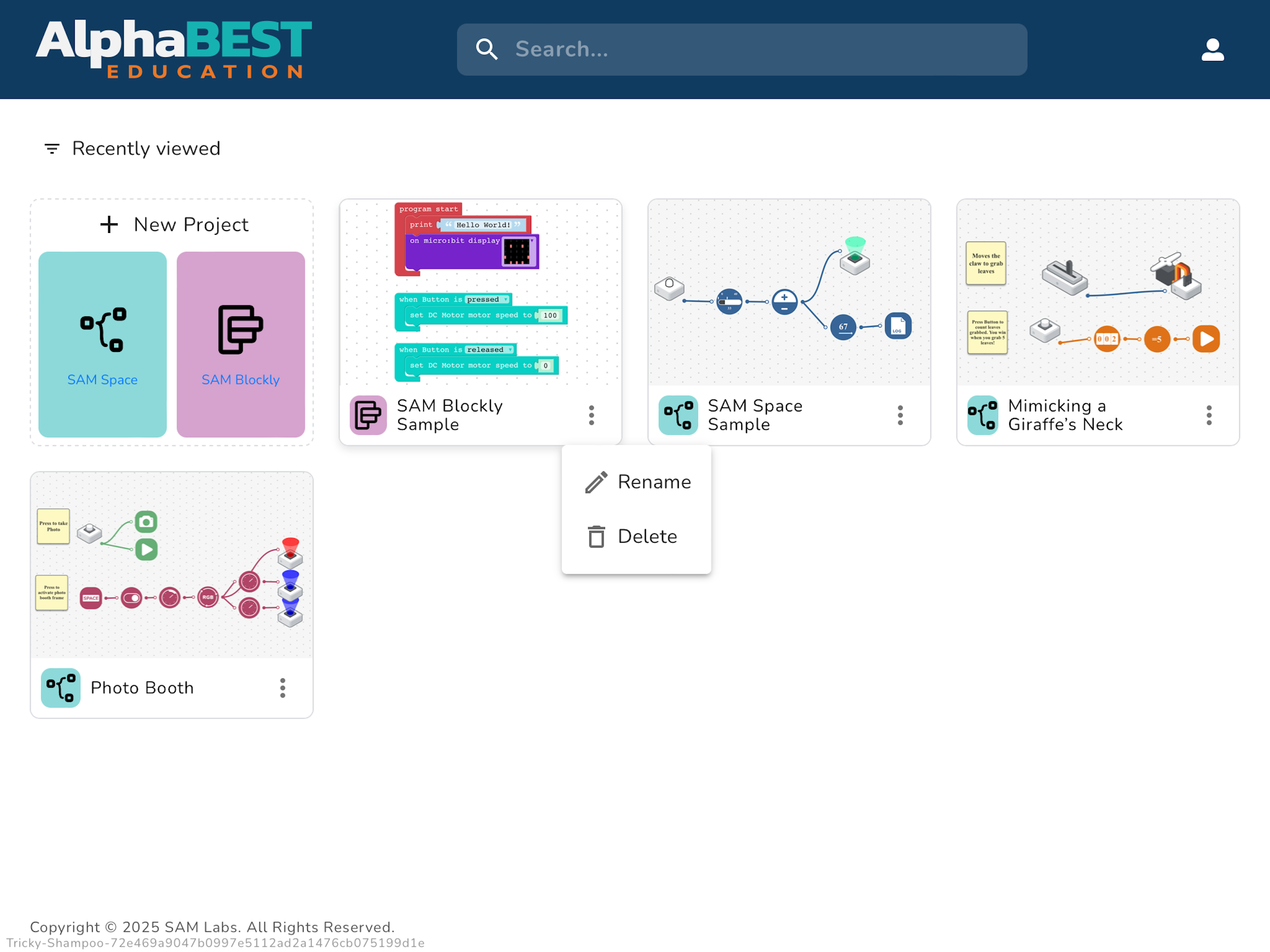Click the Mimicking a Giraffe's Neck project icon

[x=982, y=415]
